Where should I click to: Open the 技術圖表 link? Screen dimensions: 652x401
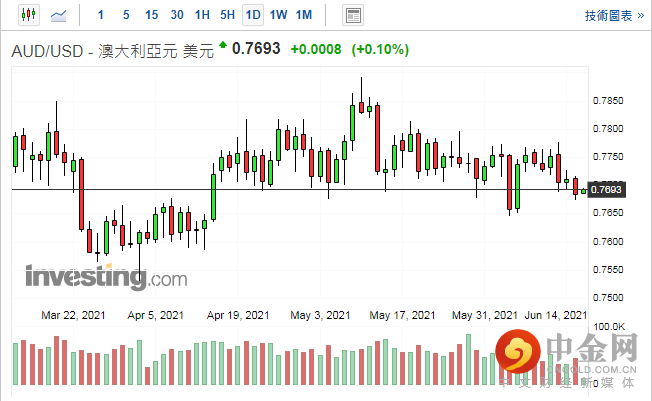point(614,16)
